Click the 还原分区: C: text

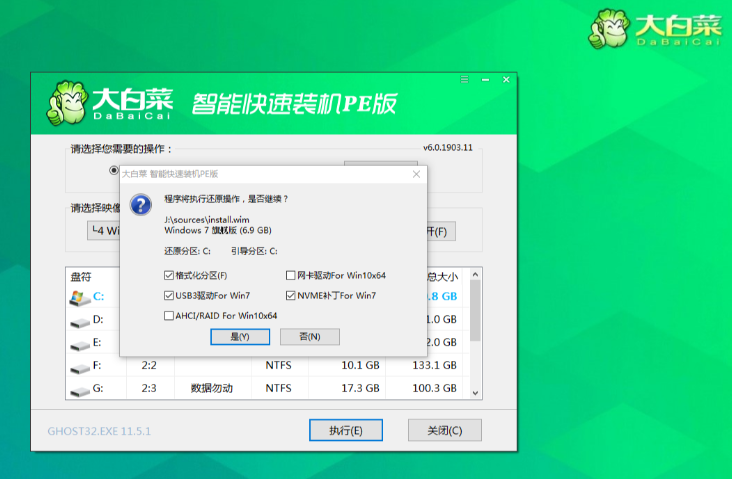pos(188,251)
